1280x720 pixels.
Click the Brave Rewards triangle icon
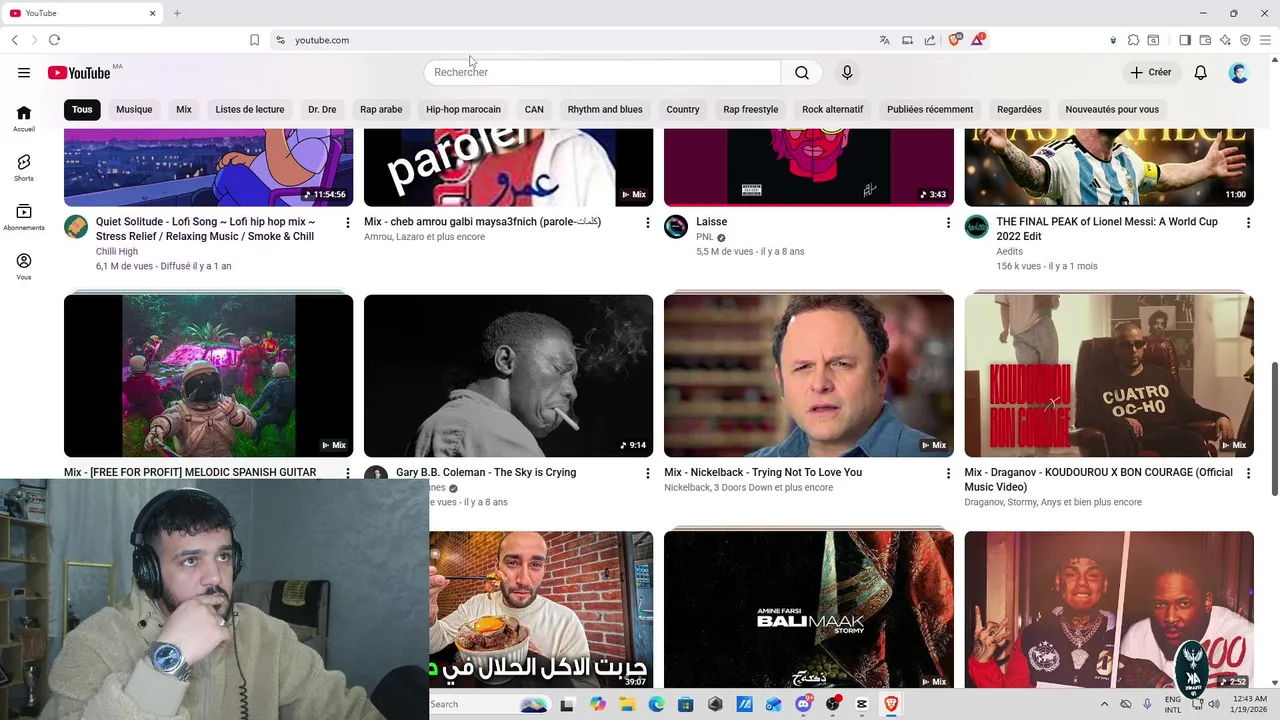pyautogui.click(x=978, y=40)
